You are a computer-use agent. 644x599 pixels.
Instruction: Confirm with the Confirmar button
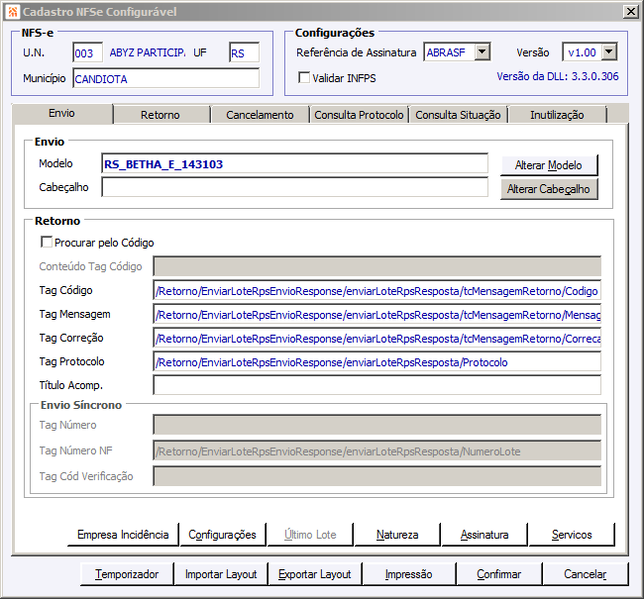(499, 574)
